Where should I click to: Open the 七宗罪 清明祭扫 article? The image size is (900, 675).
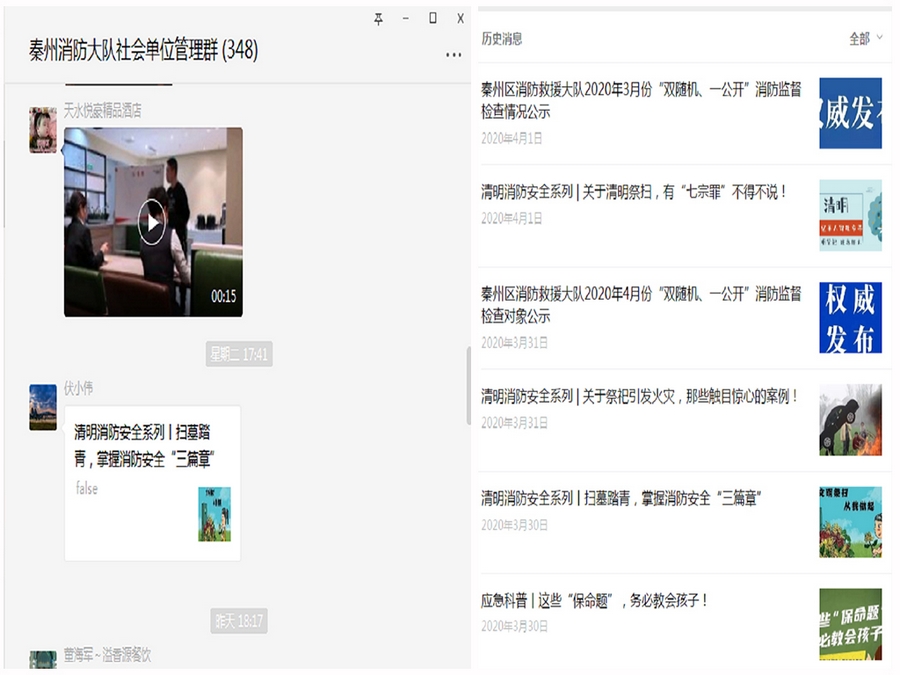click(x=633, y=192)
